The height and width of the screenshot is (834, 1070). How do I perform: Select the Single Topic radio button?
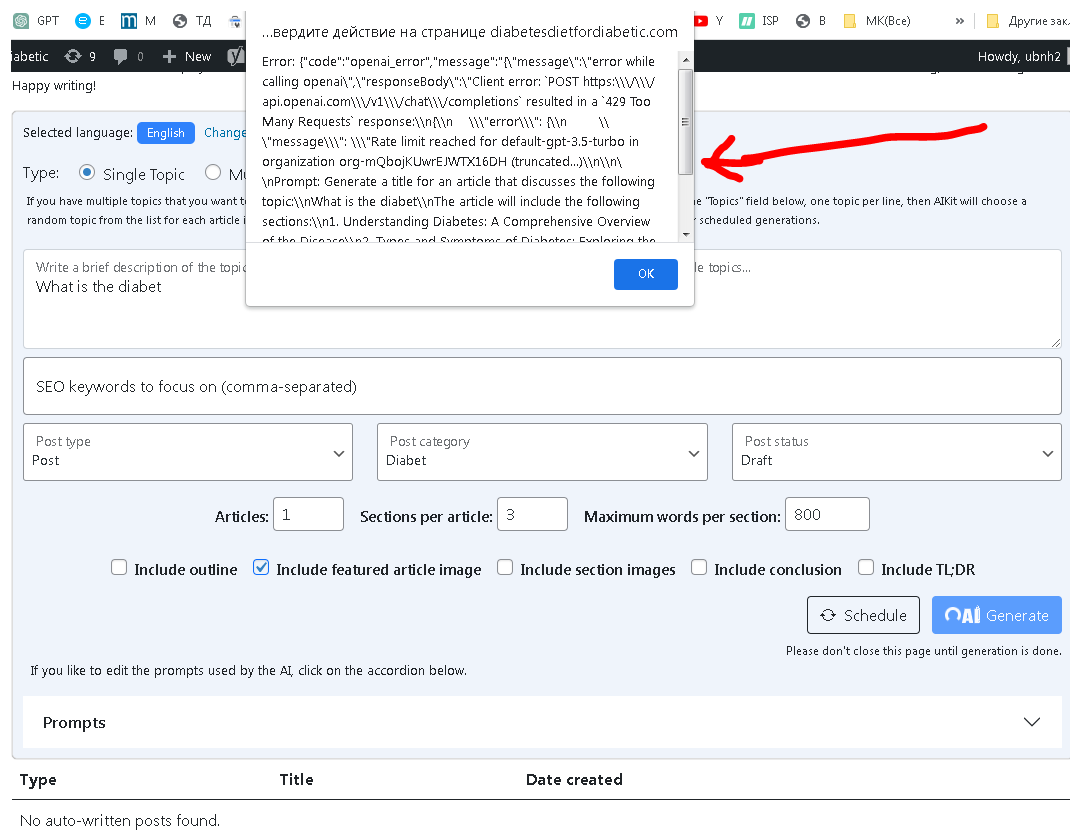coord(87,173)
